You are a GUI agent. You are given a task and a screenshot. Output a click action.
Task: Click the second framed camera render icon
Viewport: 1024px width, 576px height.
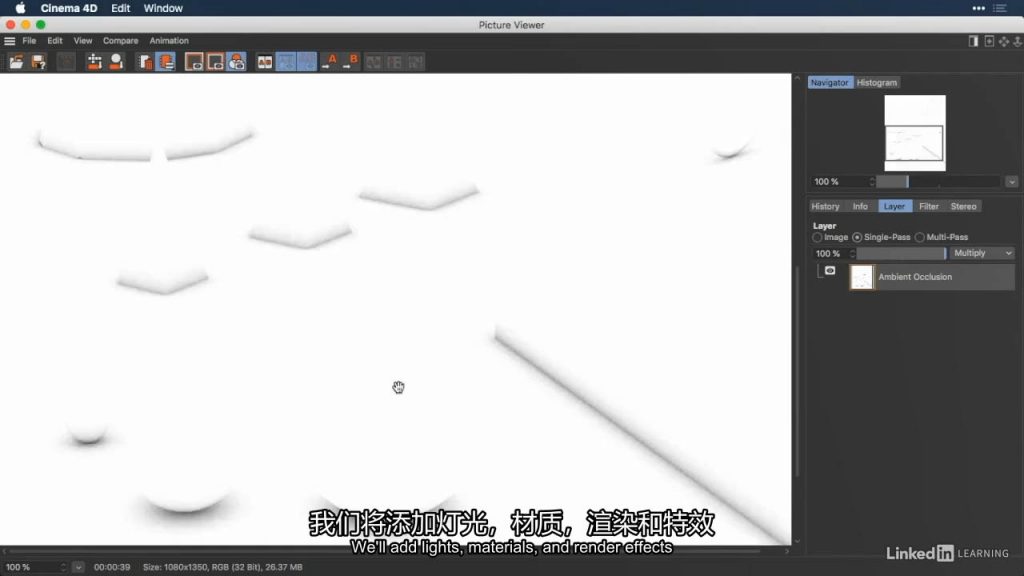click(216, 62)
